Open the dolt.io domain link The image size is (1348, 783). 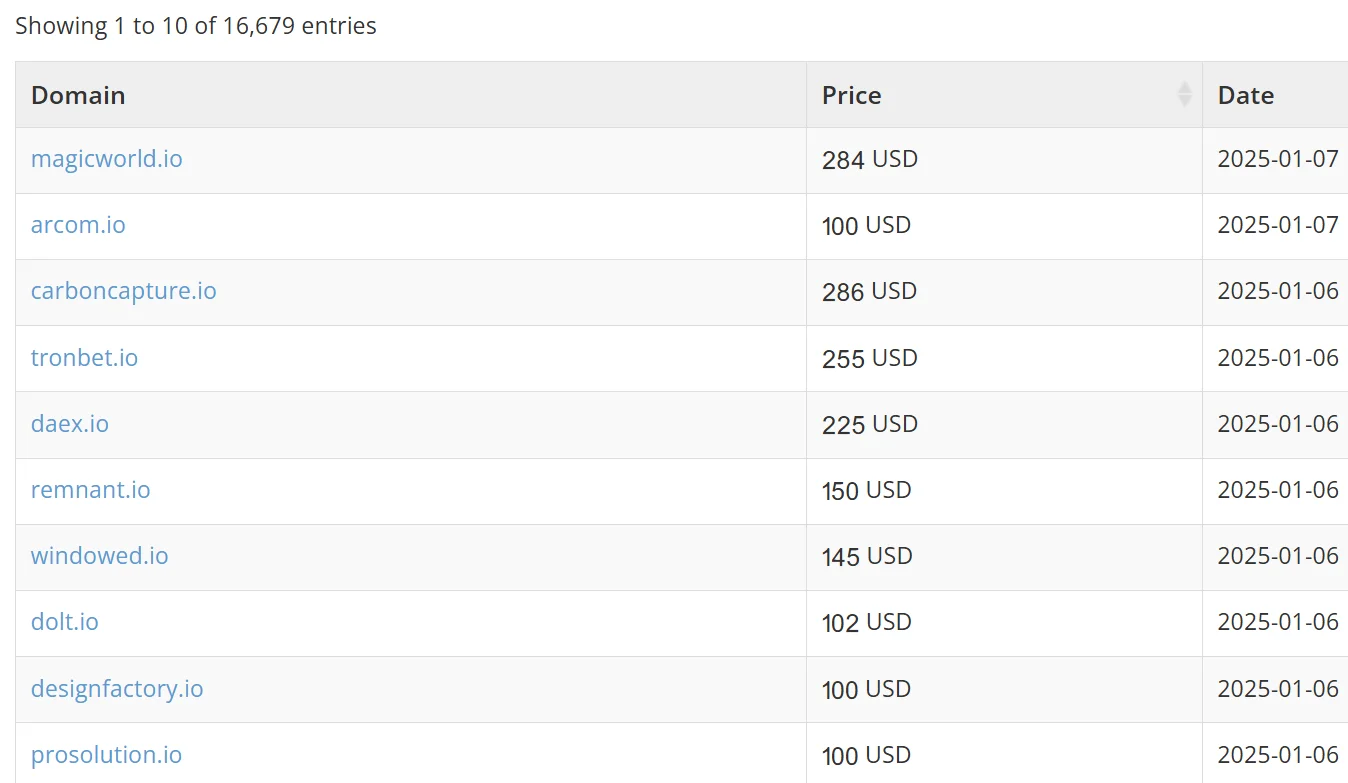(x=65, y=621)
